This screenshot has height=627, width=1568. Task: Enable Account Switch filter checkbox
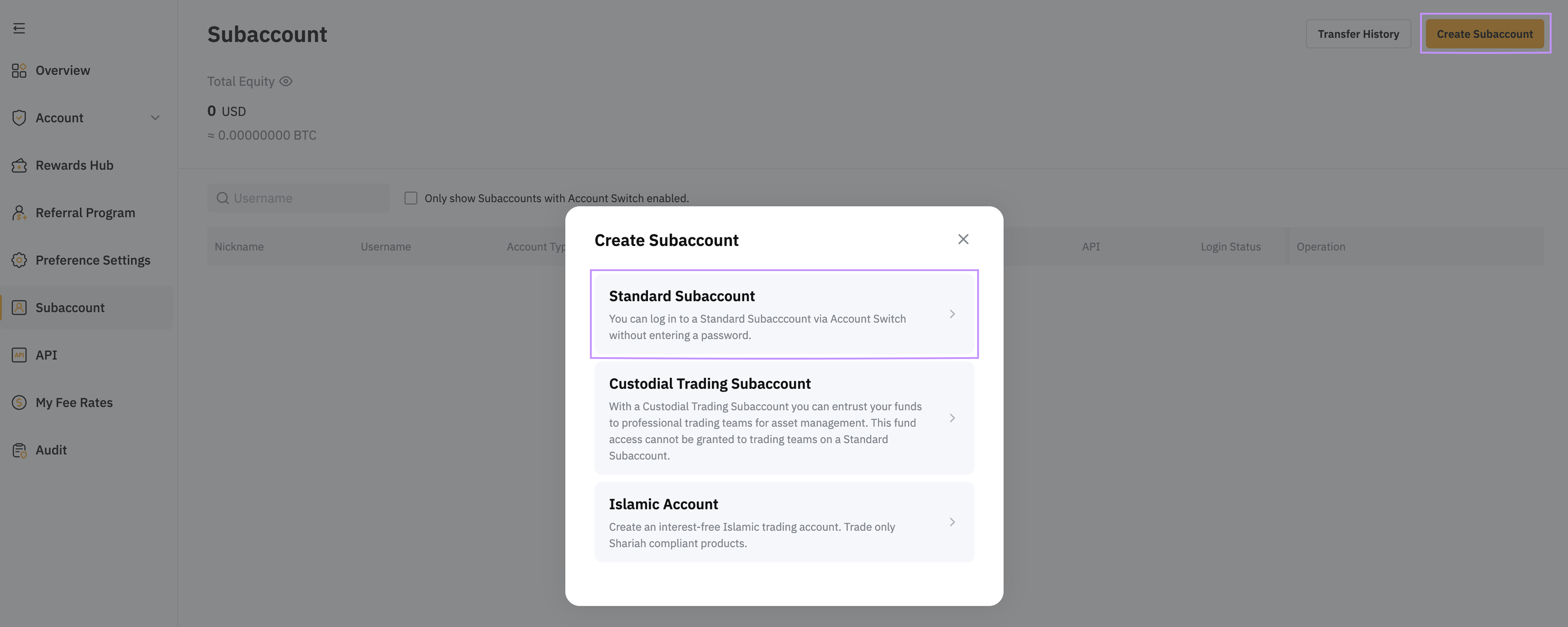pyautogui.click(x=411, y=198)
